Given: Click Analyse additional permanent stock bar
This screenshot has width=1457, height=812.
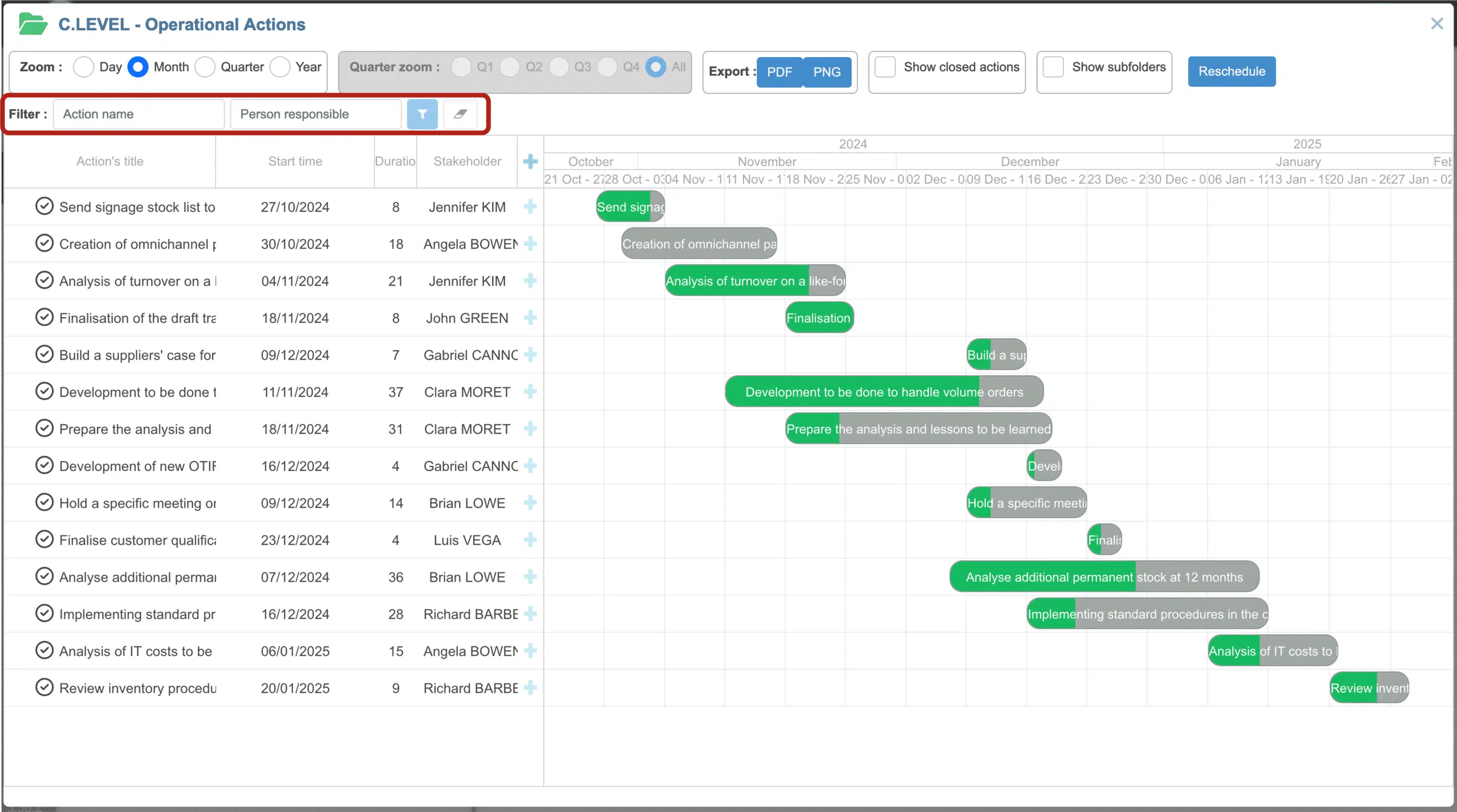Looking at the screenshot, I should pos(1104,577).
